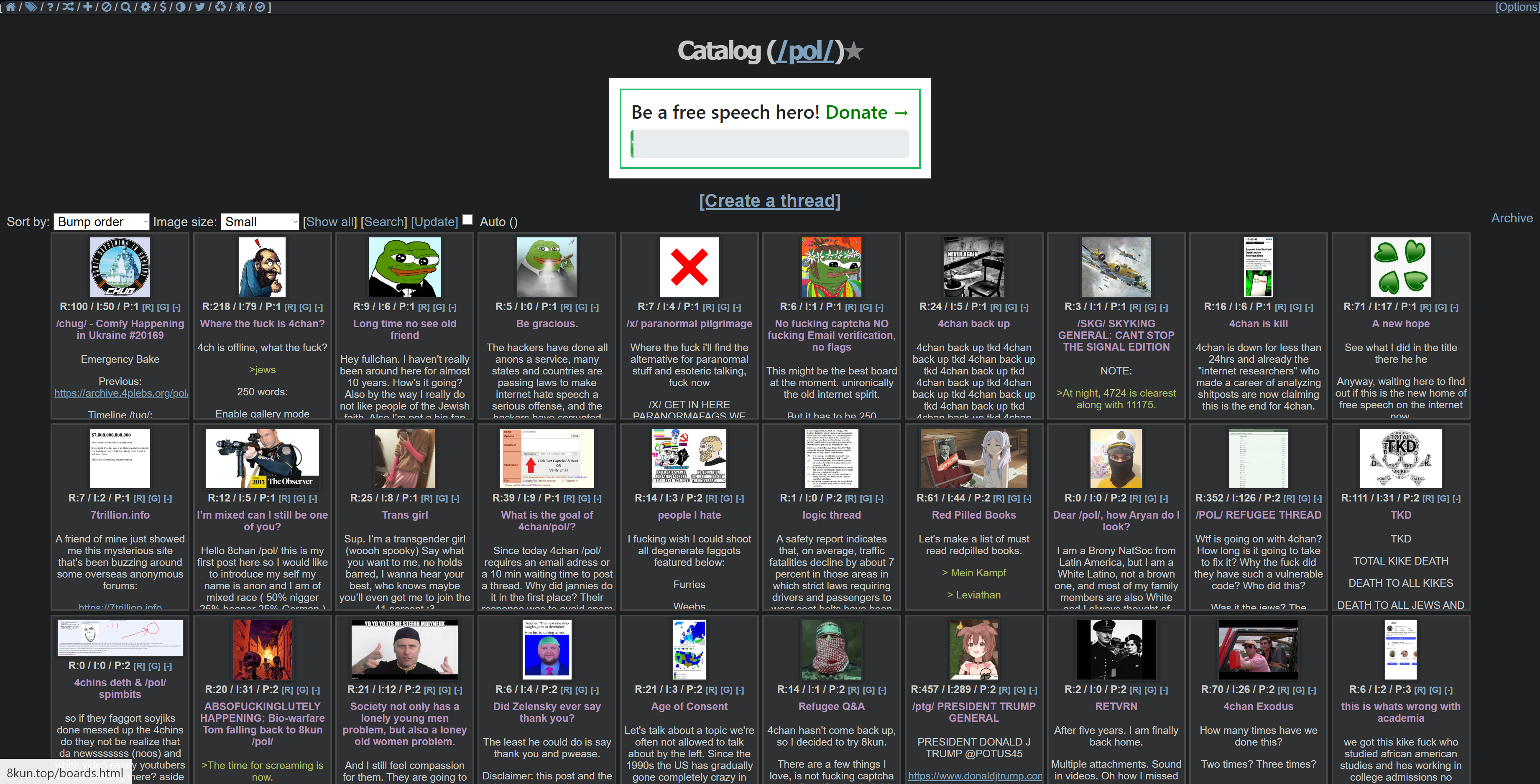Go to the home icon in top bar
Viewport: 1540px width, 784px height.
11,7
